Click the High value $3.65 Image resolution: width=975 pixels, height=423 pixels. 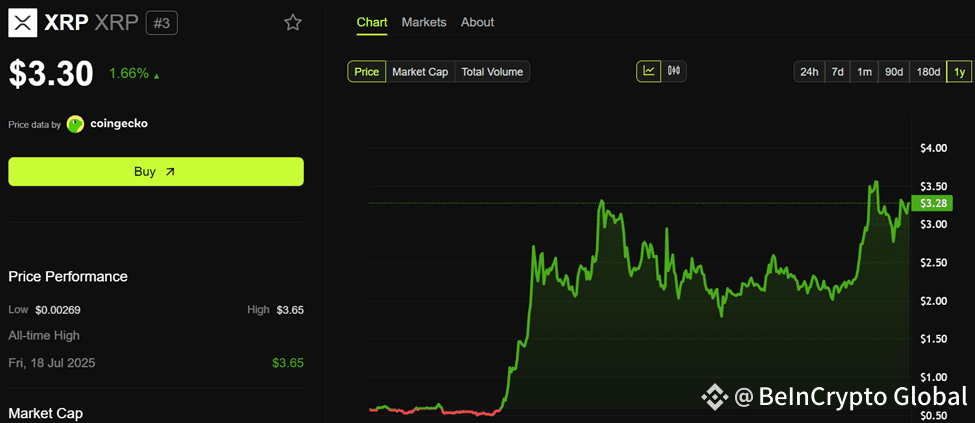tap(290, 310)
